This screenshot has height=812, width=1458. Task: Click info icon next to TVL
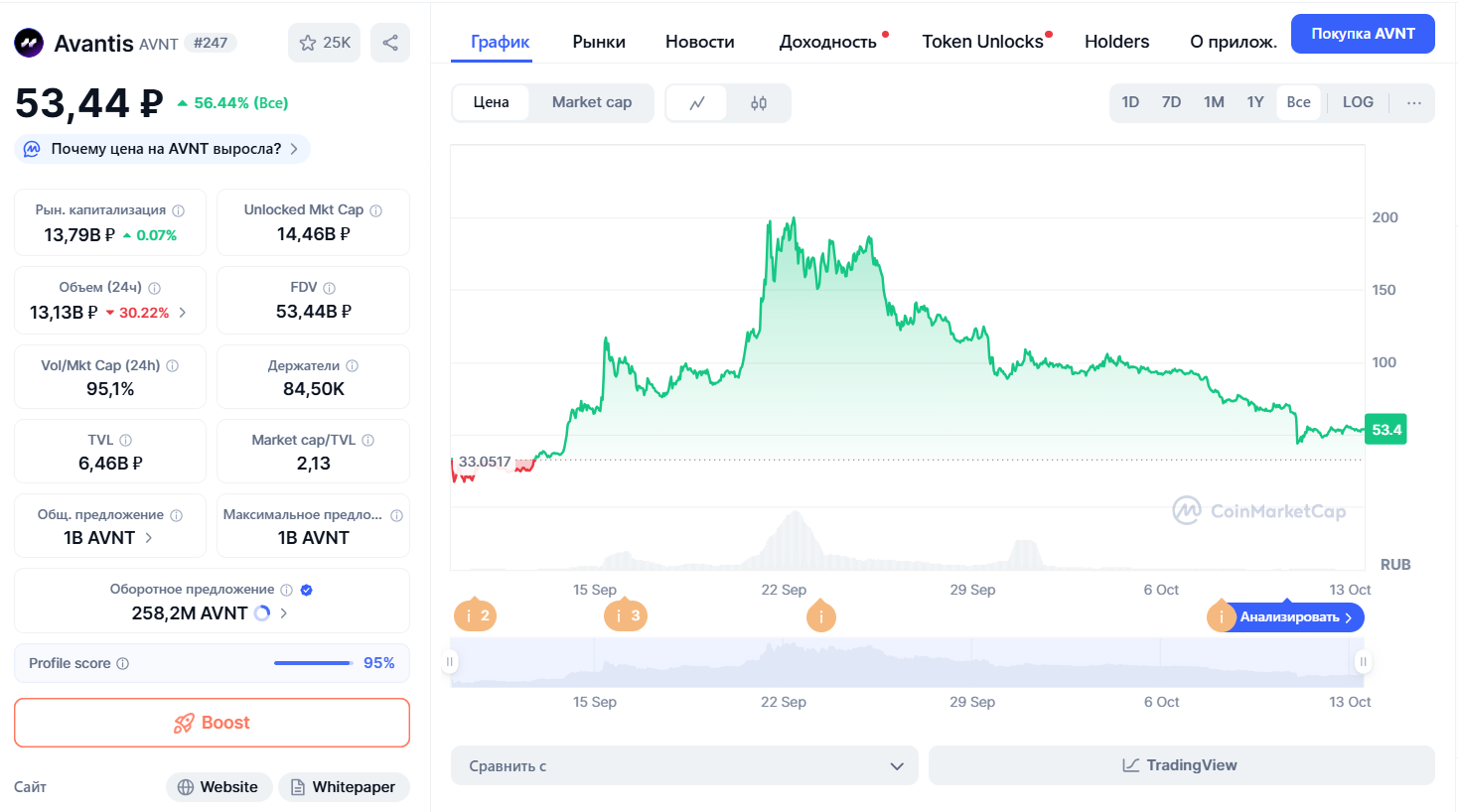(126, 441)
